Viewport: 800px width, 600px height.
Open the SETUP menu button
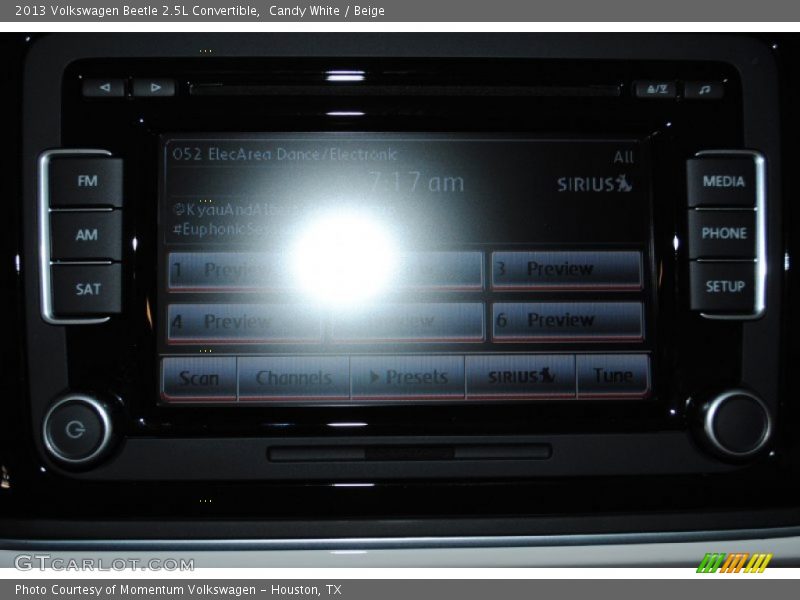[723, 286]
